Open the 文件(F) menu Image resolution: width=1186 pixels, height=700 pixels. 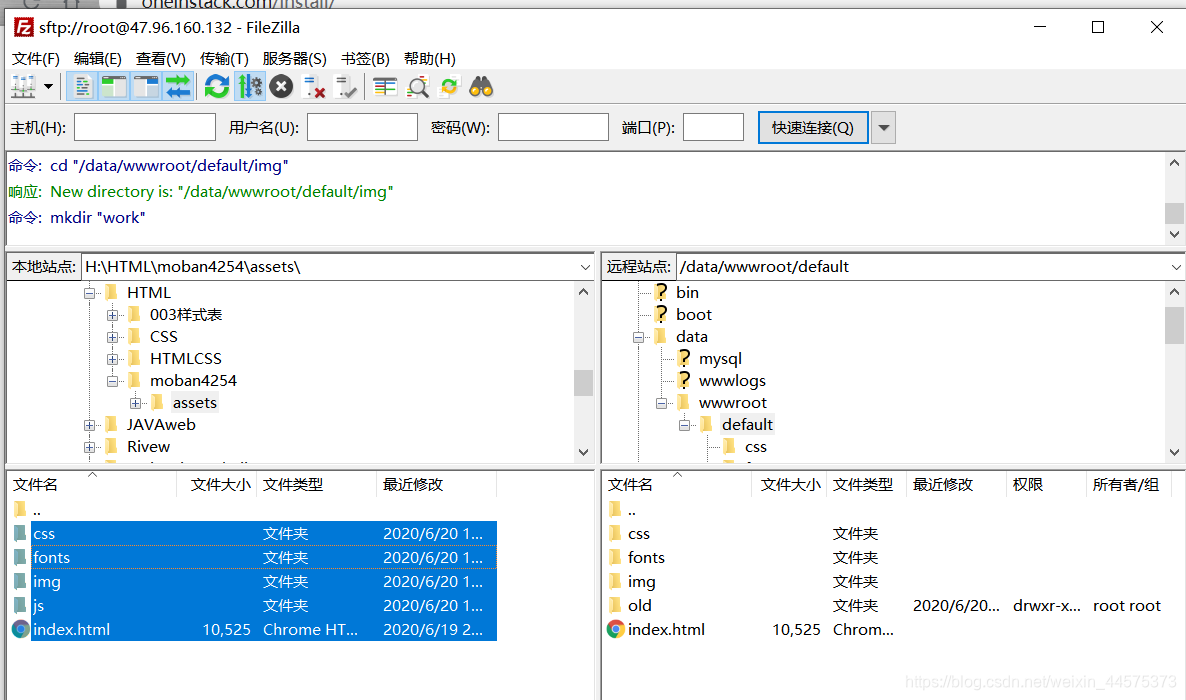[36, 59]
